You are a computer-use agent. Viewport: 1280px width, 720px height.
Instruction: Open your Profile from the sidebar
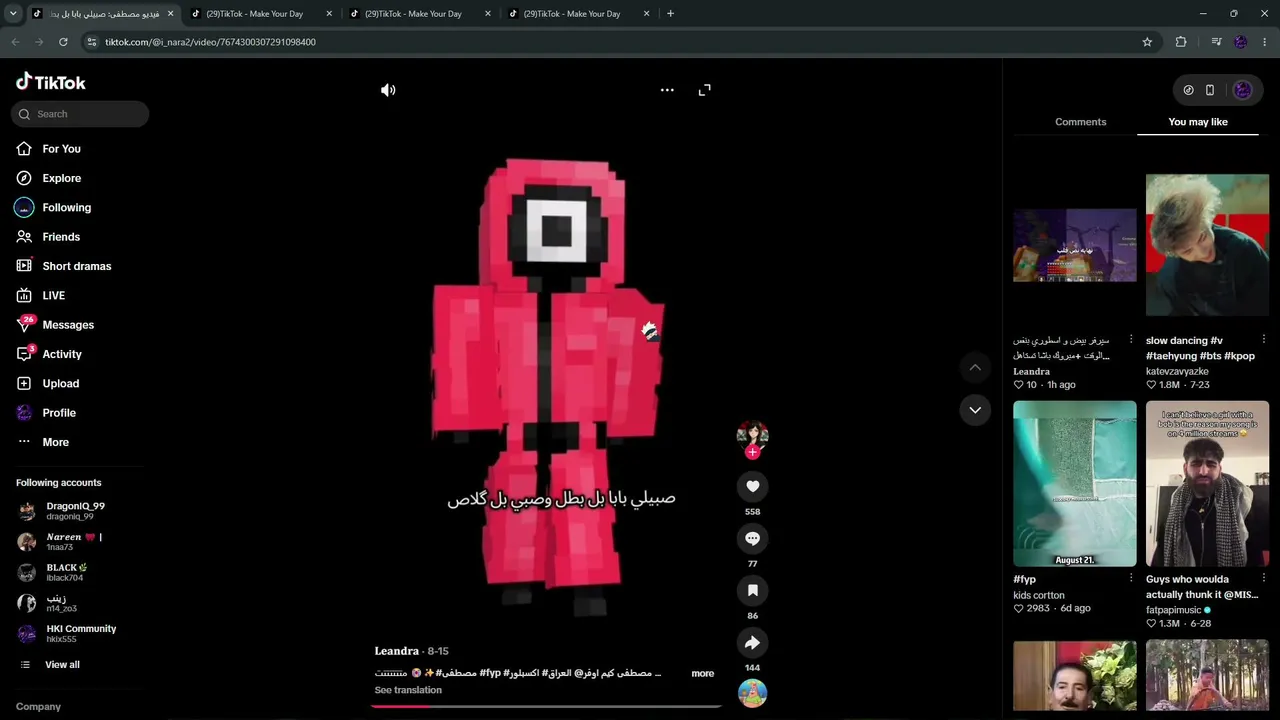point(59,413)
